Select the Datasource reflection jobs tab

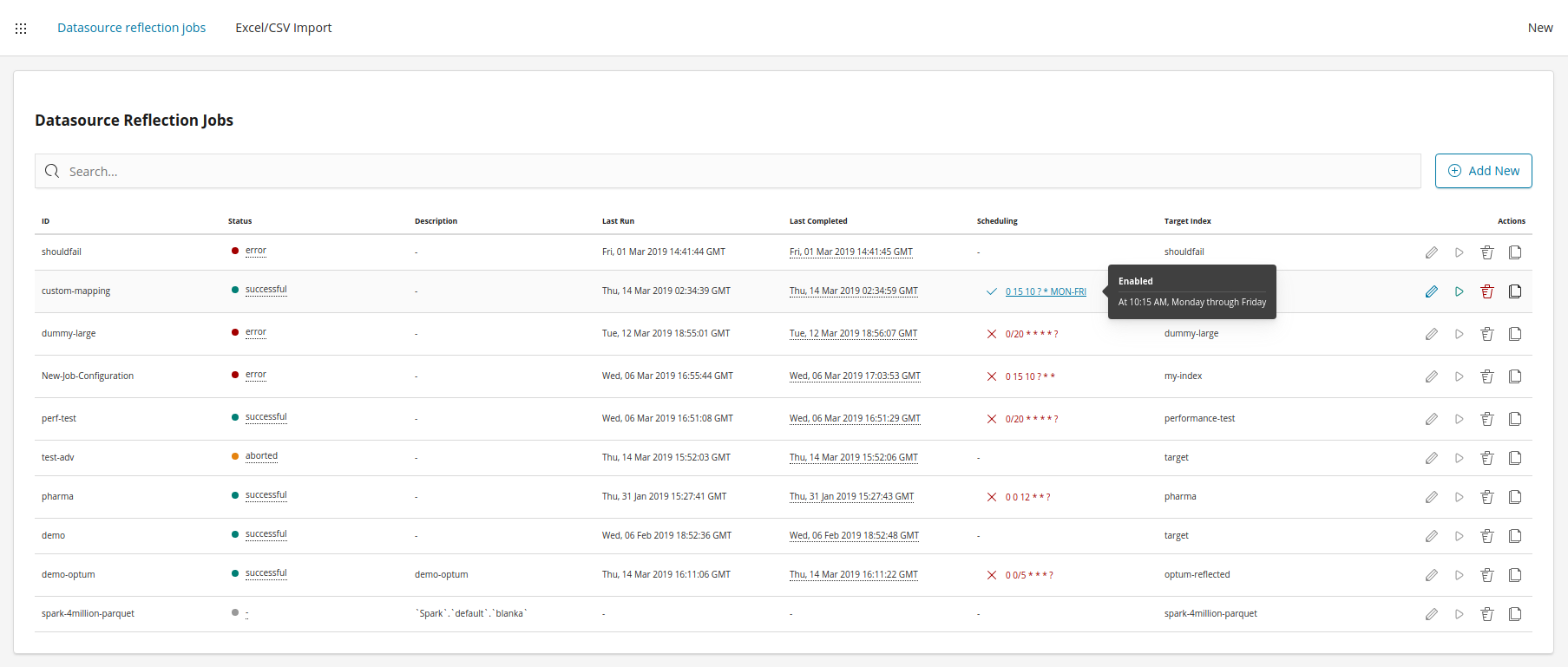(x=131, y=28)
